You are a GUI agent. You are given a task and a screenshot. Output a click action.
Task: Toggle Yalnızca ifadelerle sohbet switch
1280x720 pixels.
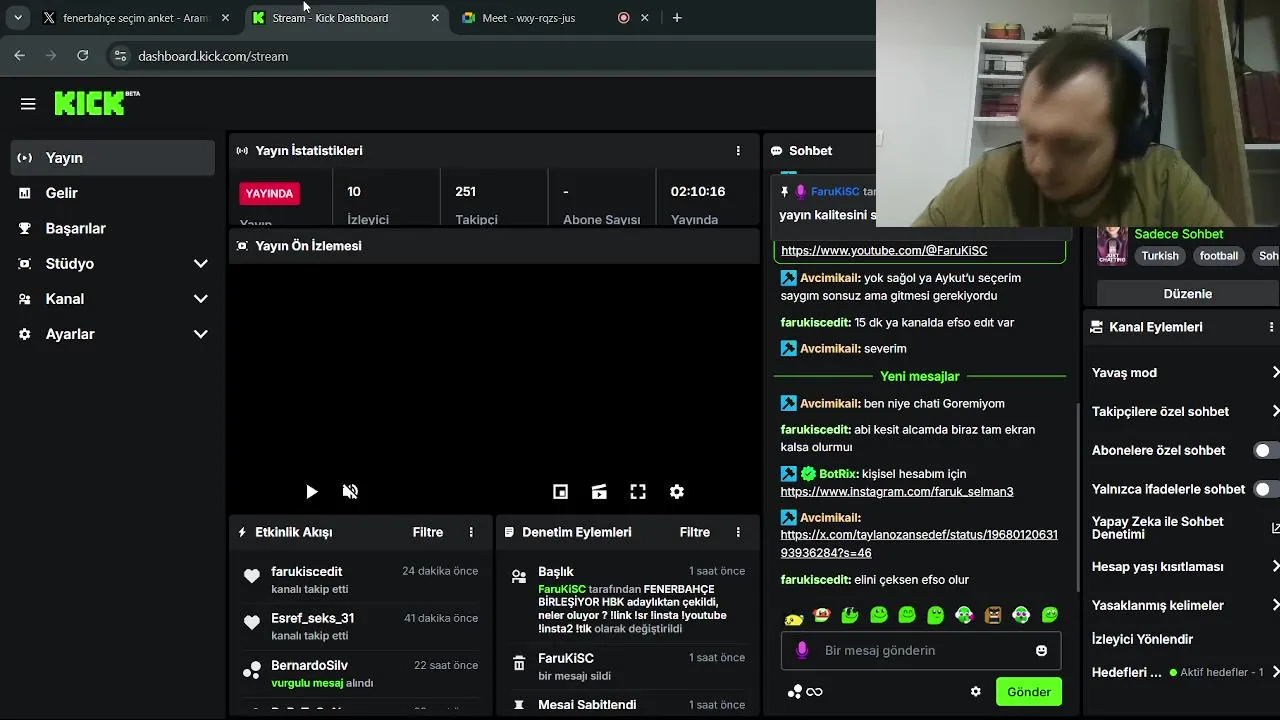[1266, 490]
